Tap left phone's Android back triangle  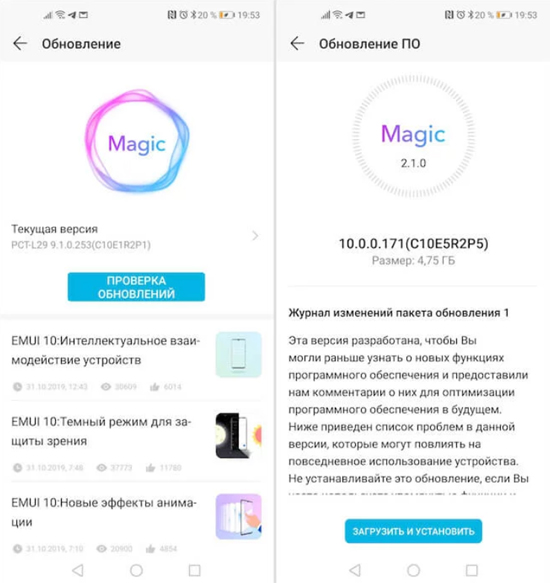coord(78,570)
